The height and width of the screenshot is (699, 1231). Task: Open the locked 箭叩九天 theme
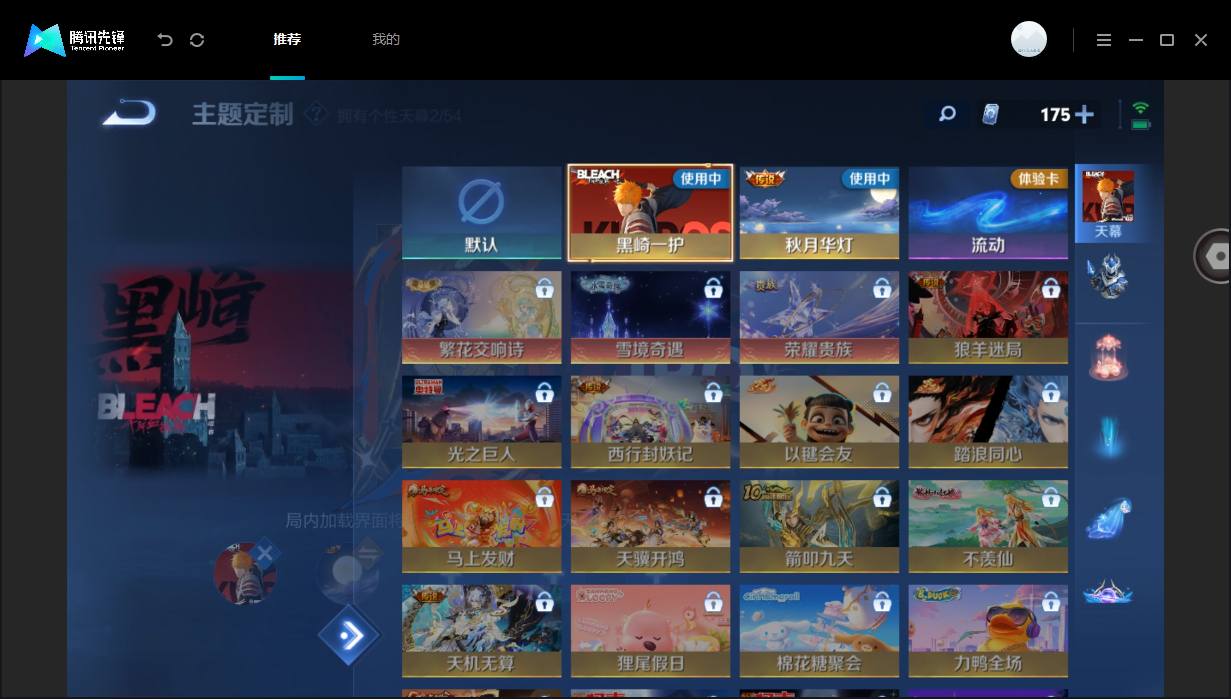(x=819, y=527)
